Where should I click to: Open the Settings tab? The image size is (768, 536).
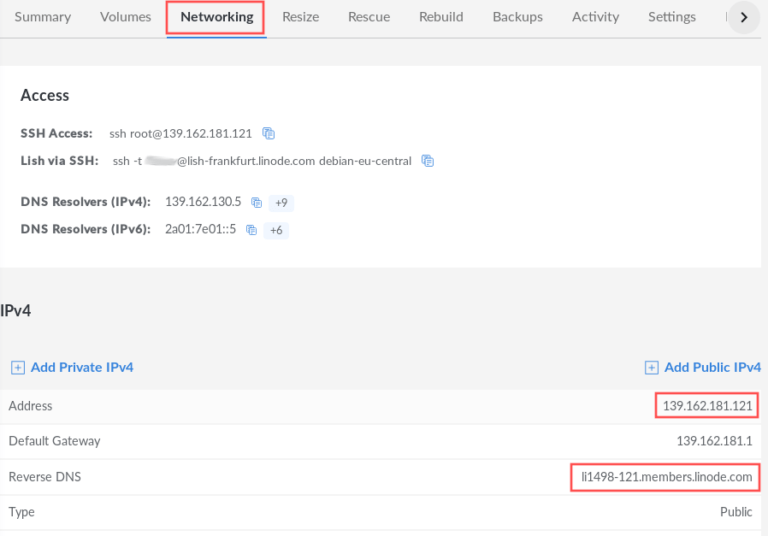pos(672,17)
